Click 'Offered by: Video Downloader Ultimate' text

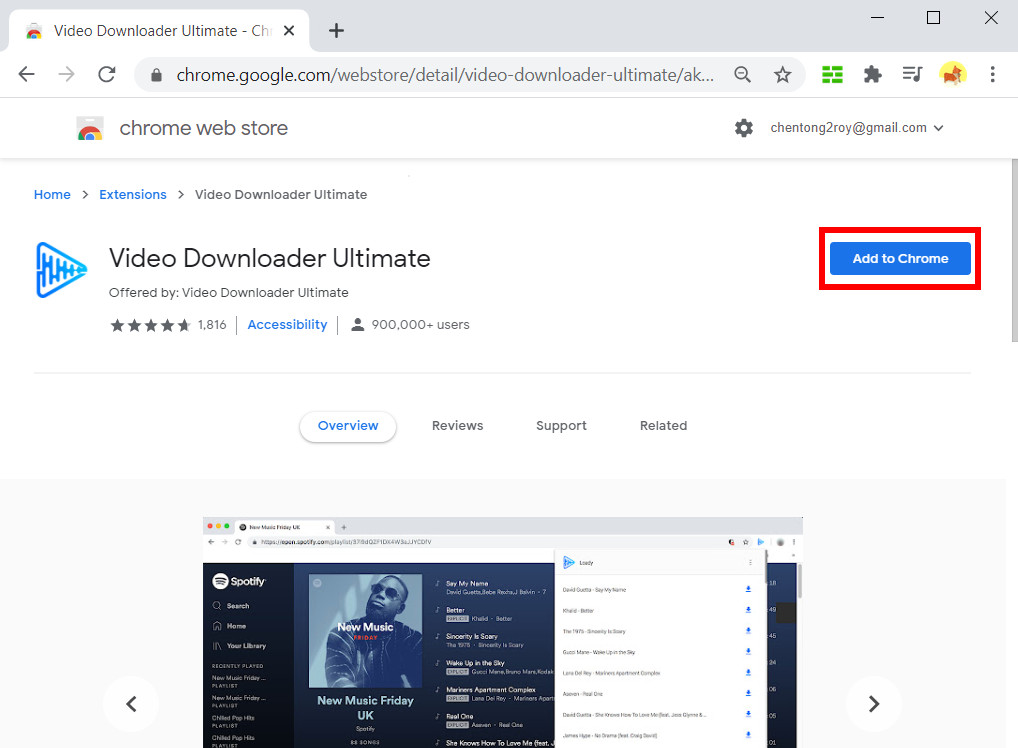click(229, 293)
